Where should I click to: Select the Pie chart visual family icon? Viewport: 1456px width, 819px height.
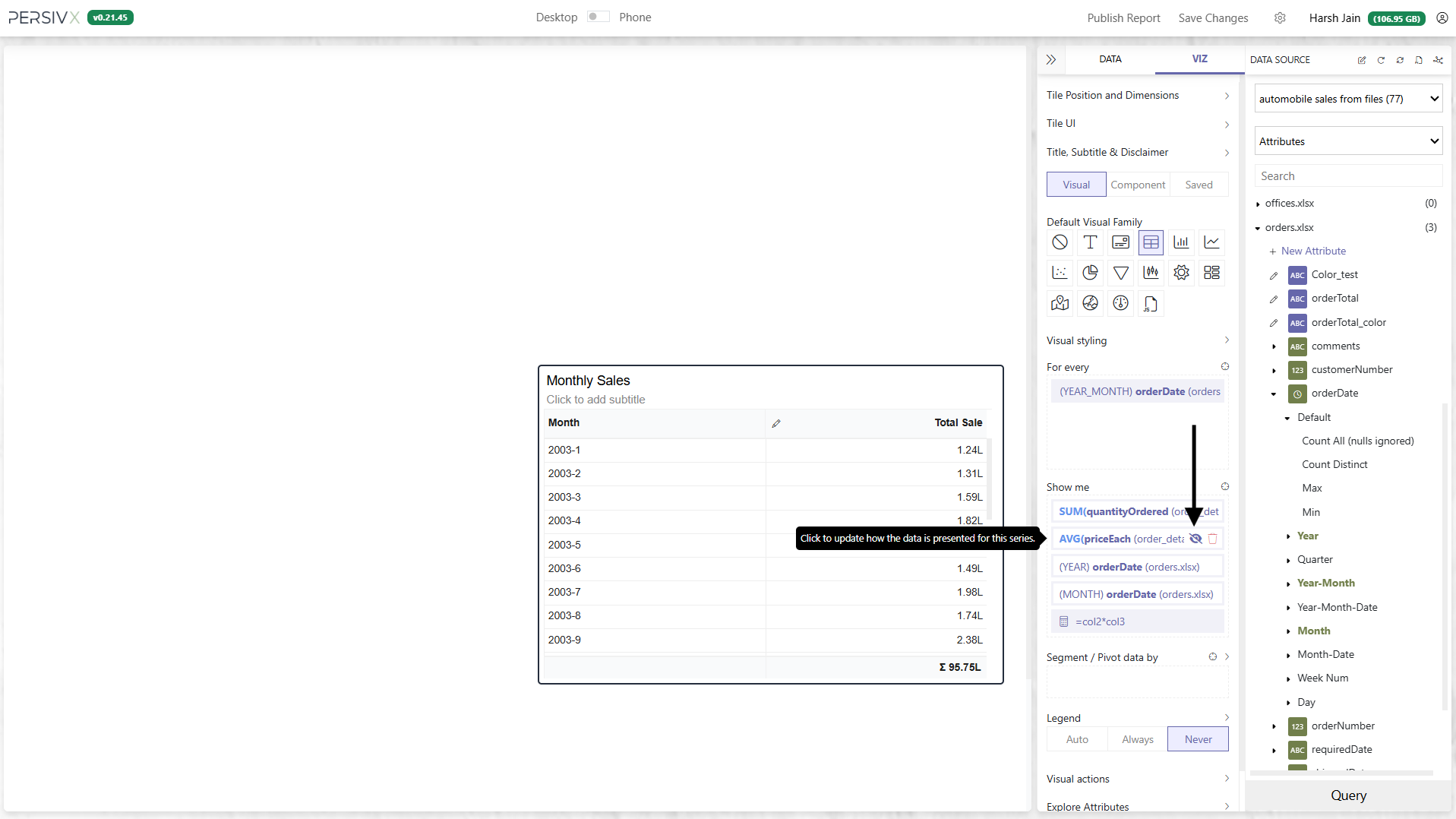(x=1090, y=273)
